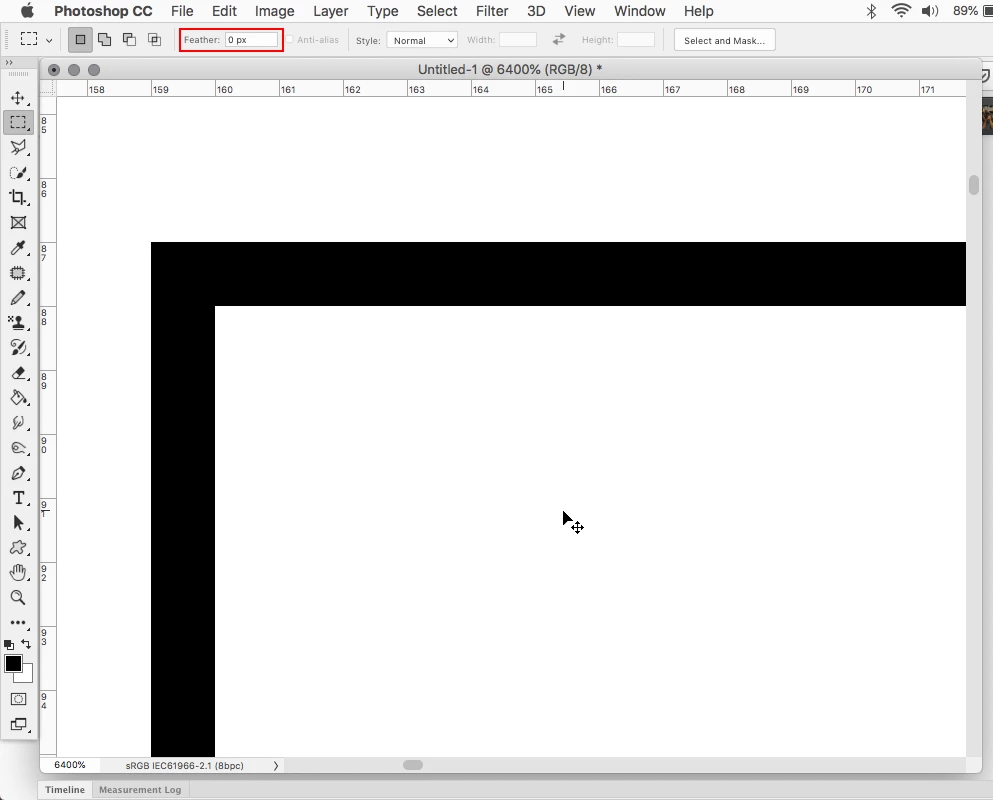Swap foreground and background colors

(x=26, y=644)
